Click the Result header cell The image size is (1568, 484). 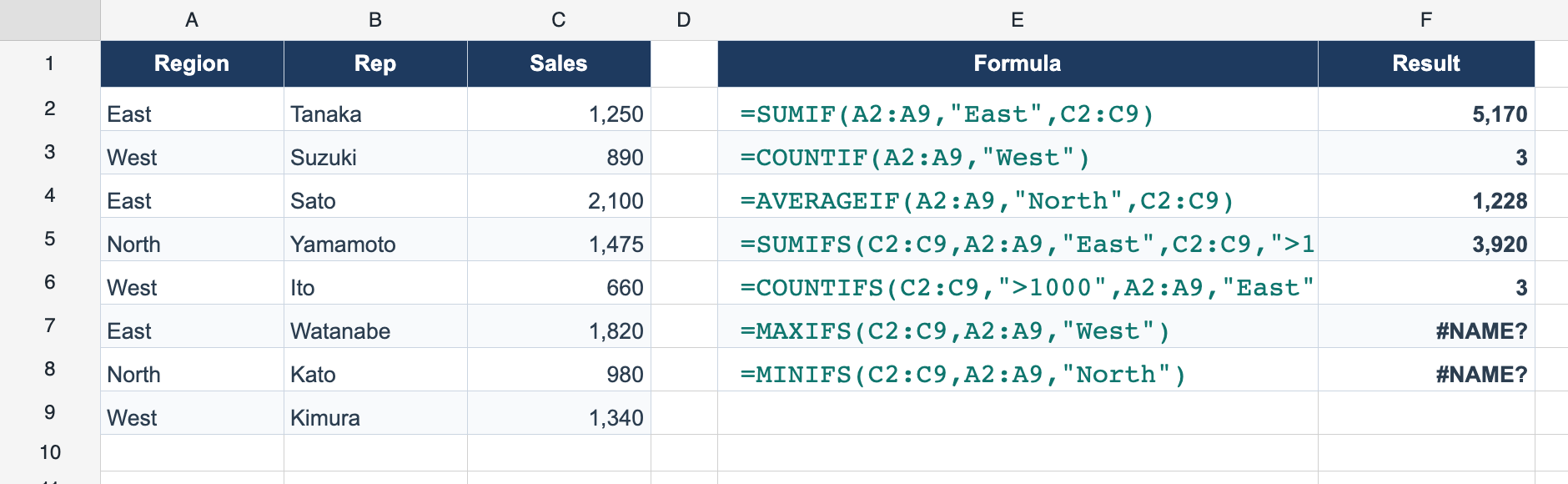click(1426, 63)
